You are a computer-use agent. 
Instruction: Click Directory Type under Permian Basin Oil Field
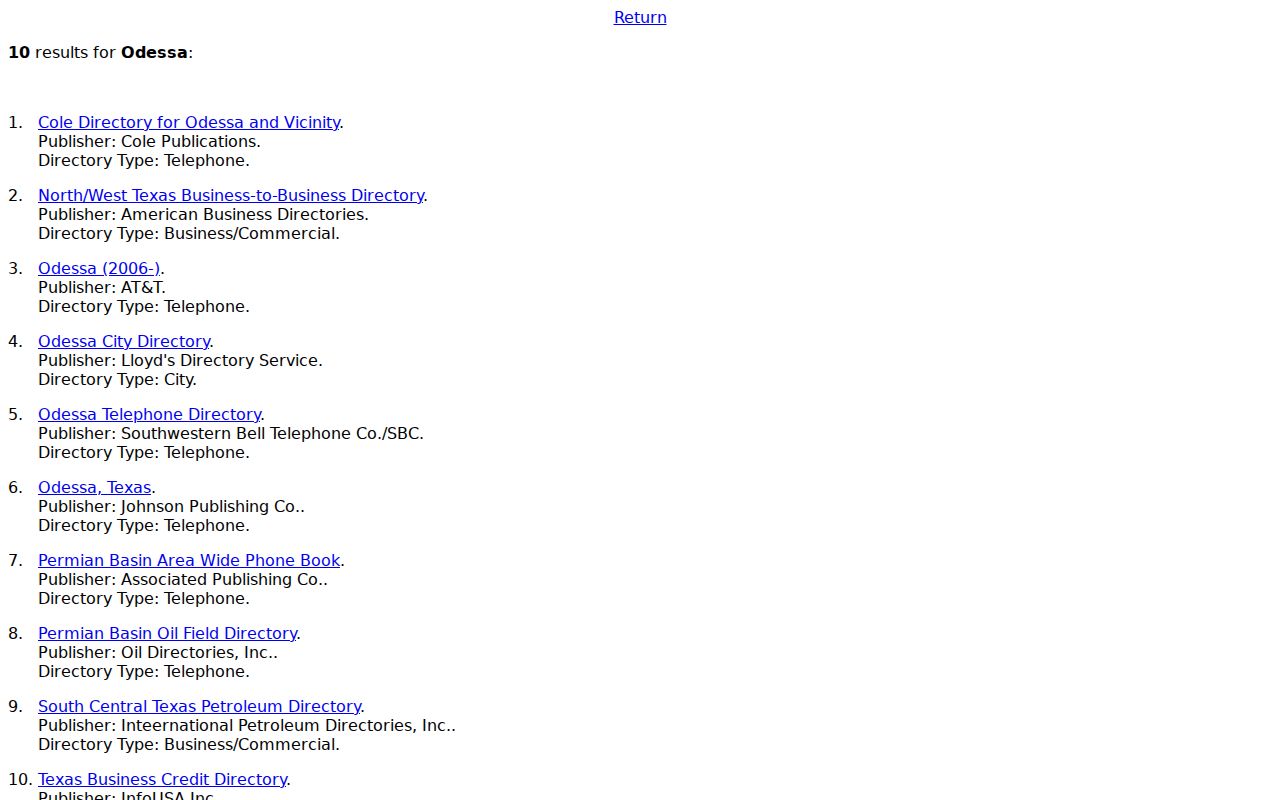(144, 671)
